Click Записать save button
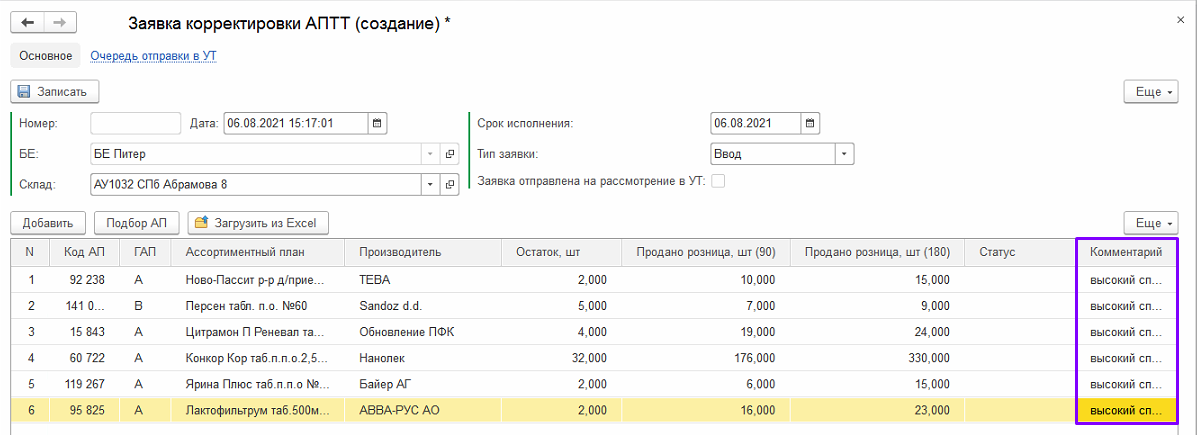 click(x=54, y=91)
